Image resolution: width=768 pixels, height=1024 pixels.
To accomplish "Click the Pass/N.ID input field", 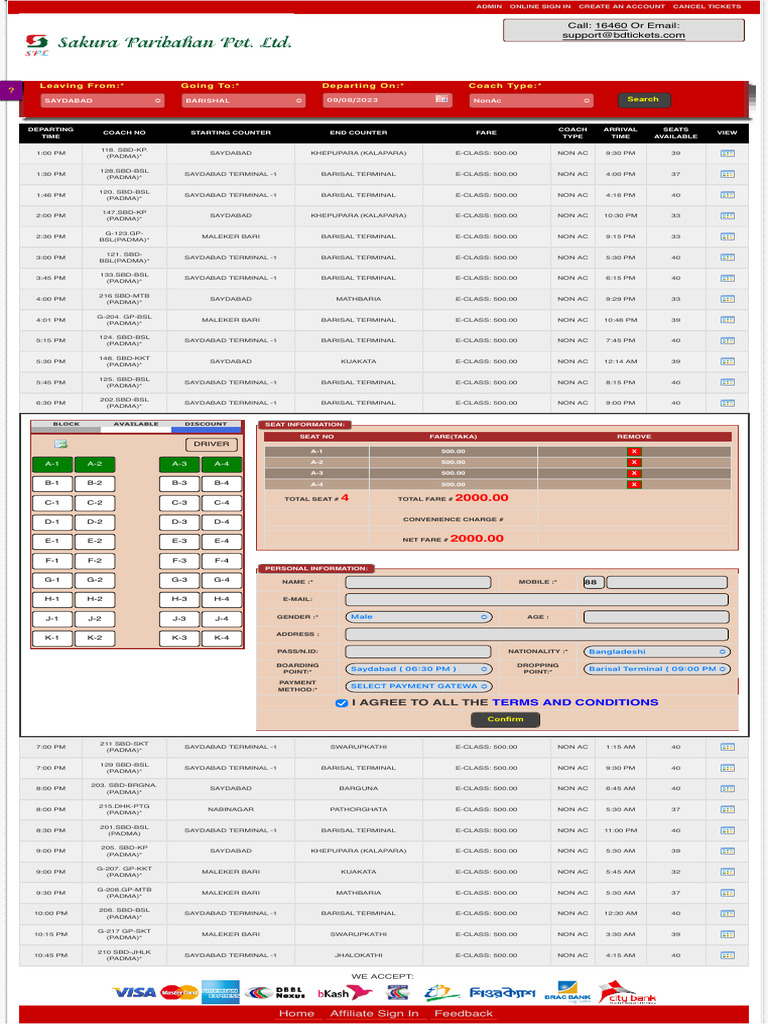I will pyautogui.click(x=418, y=652).
